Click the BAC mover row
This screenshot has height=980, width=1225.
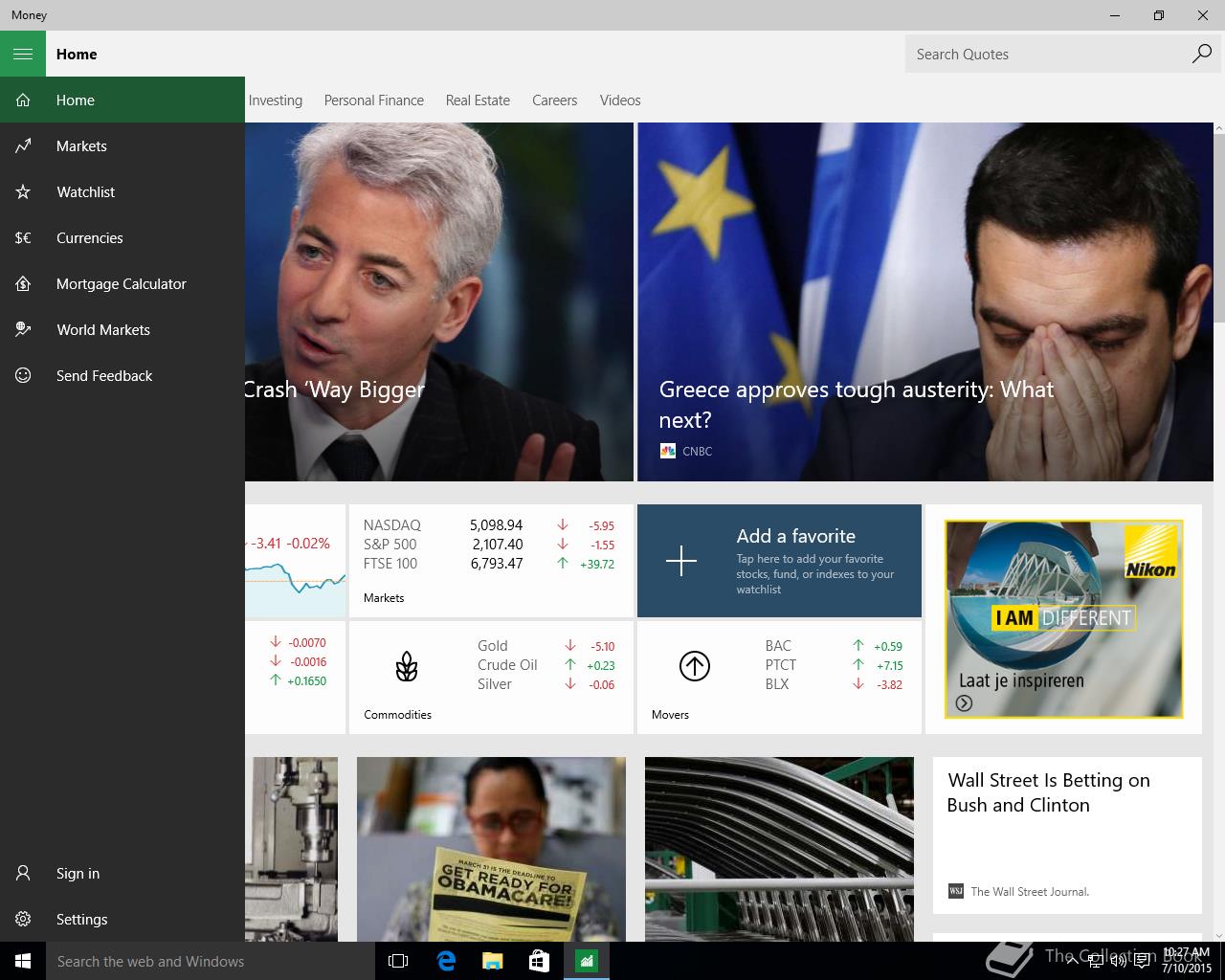point(834,645)
